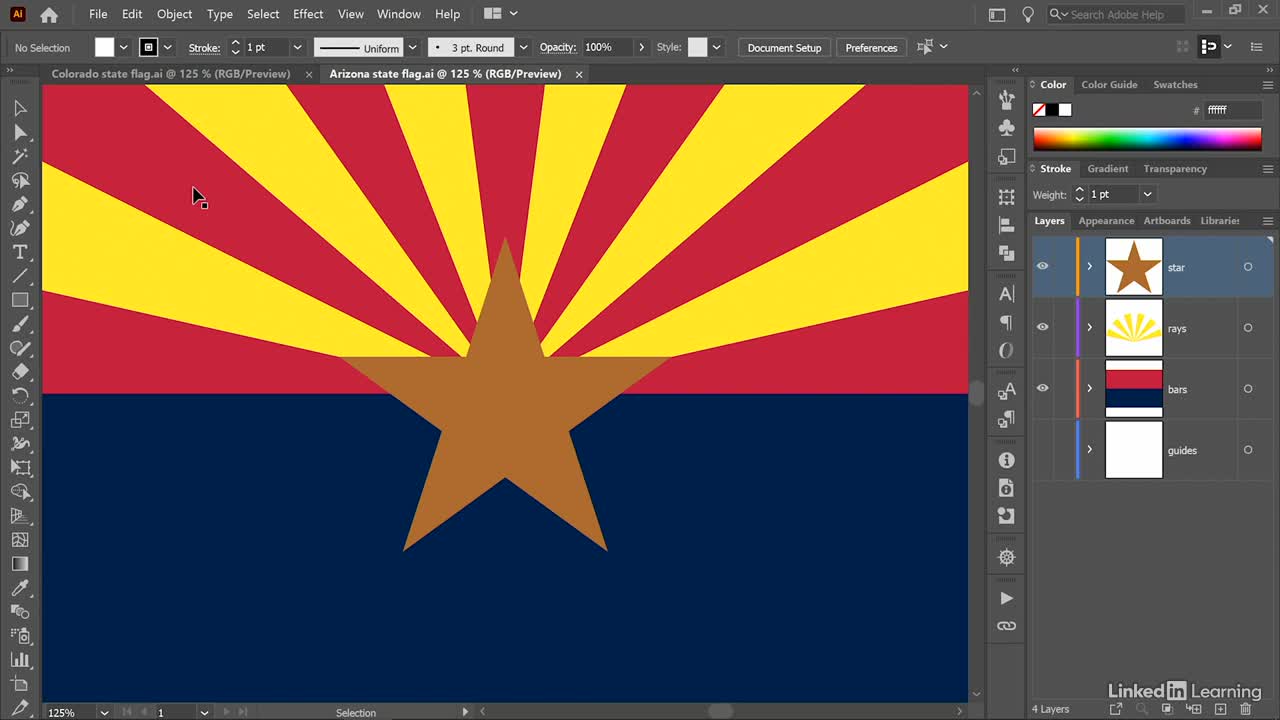The width and height of the screenshot is (1280, 720).
Task: Switch to the Swatches tab
Action: 1175,85
